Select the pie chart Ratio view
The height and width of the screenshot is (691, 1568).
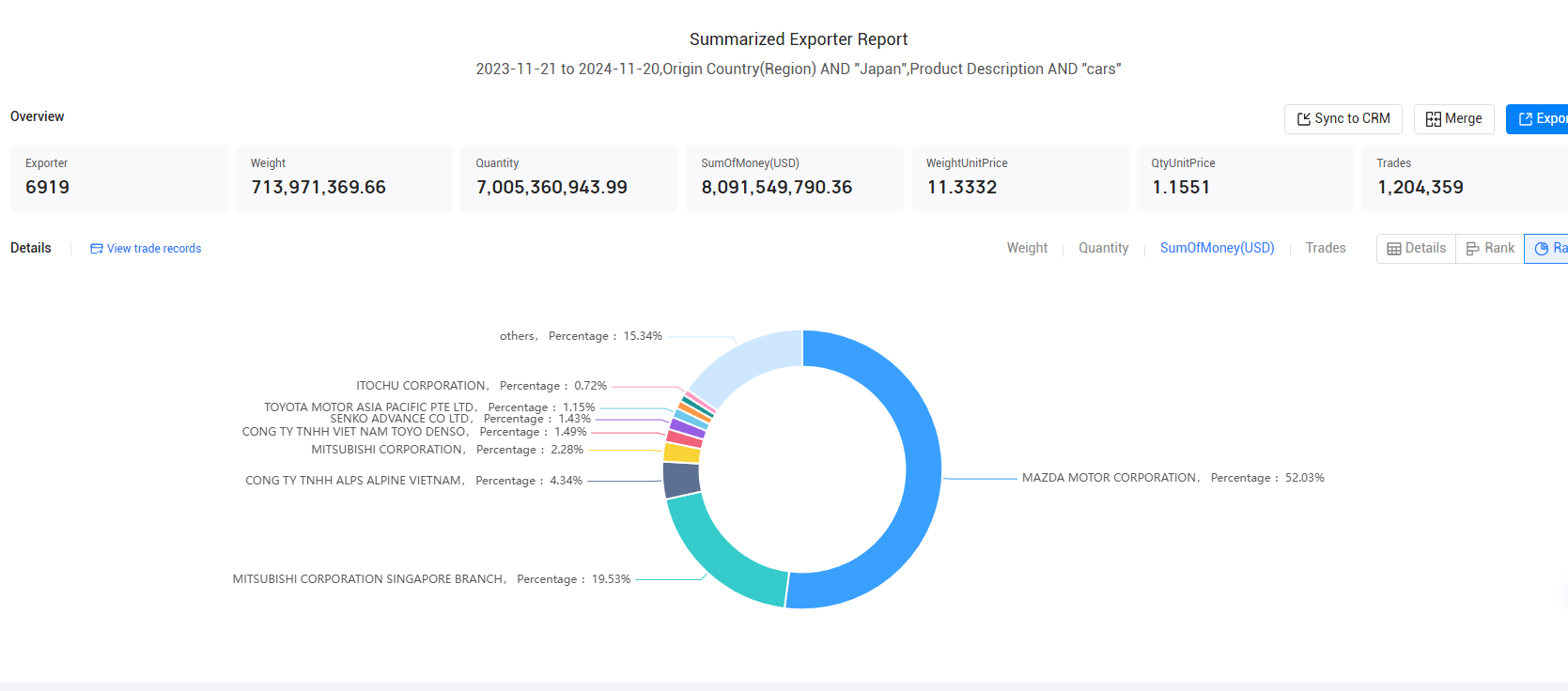click(1547, 249)
